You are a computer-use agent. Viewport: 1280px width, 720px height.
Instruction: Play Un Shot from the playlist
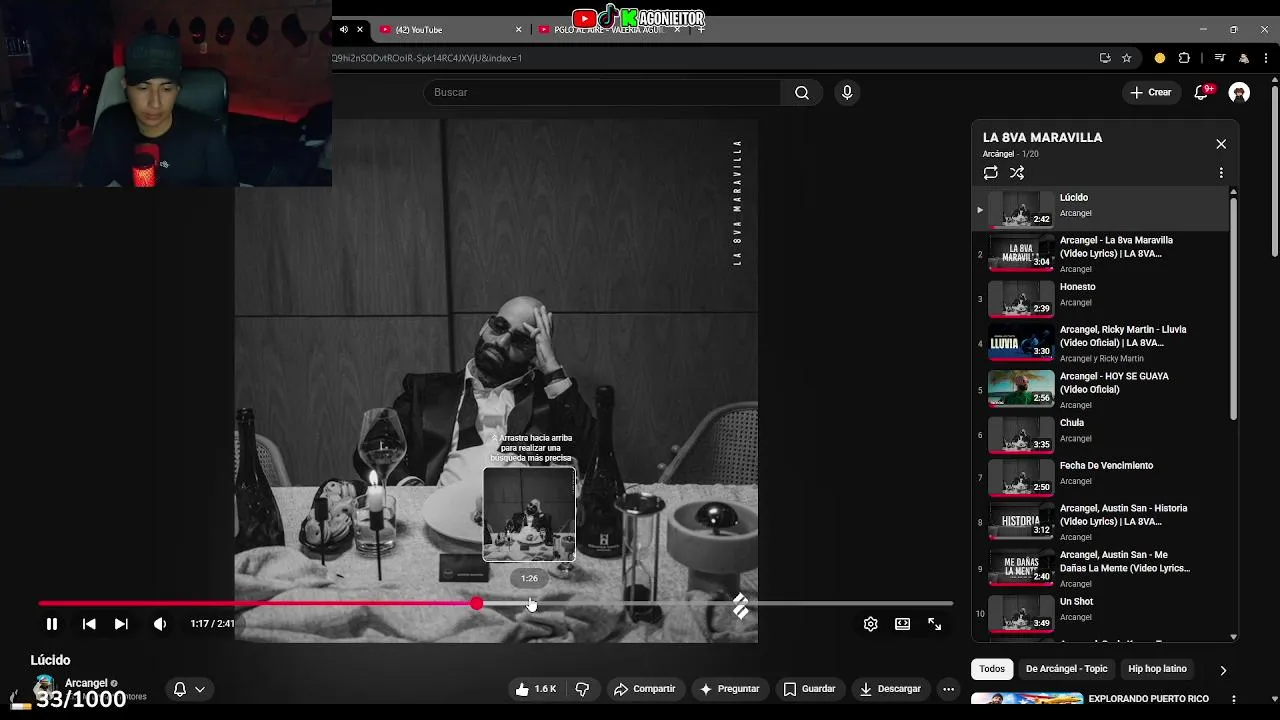click(x=1099, y=614)
